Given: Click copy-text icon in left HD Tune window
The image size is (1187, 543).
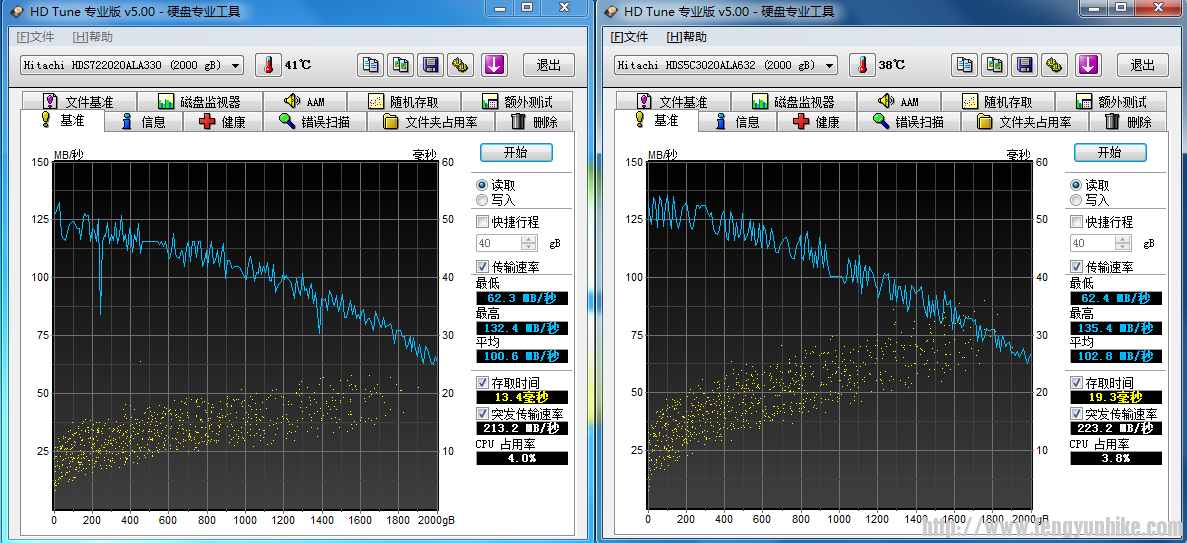Looking at the screenshot, I should [370, 65].
